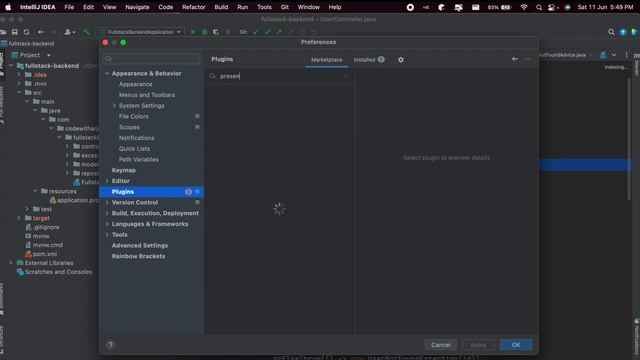Run FullstackBackendApplication with green play icon
The width and height of the screenshot is (640, 360).
pyautogui.click(x=193, y=32)
